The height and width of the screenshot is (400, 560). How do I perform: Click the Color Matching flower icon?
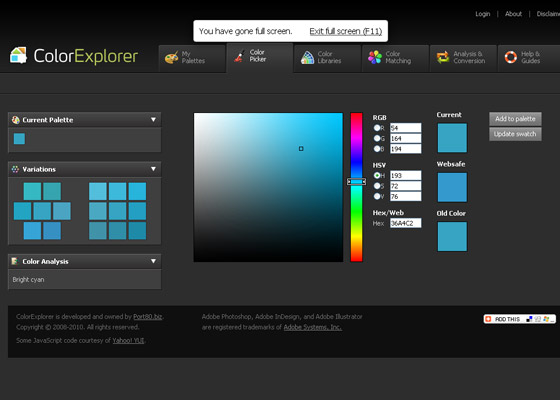point(375,57)
